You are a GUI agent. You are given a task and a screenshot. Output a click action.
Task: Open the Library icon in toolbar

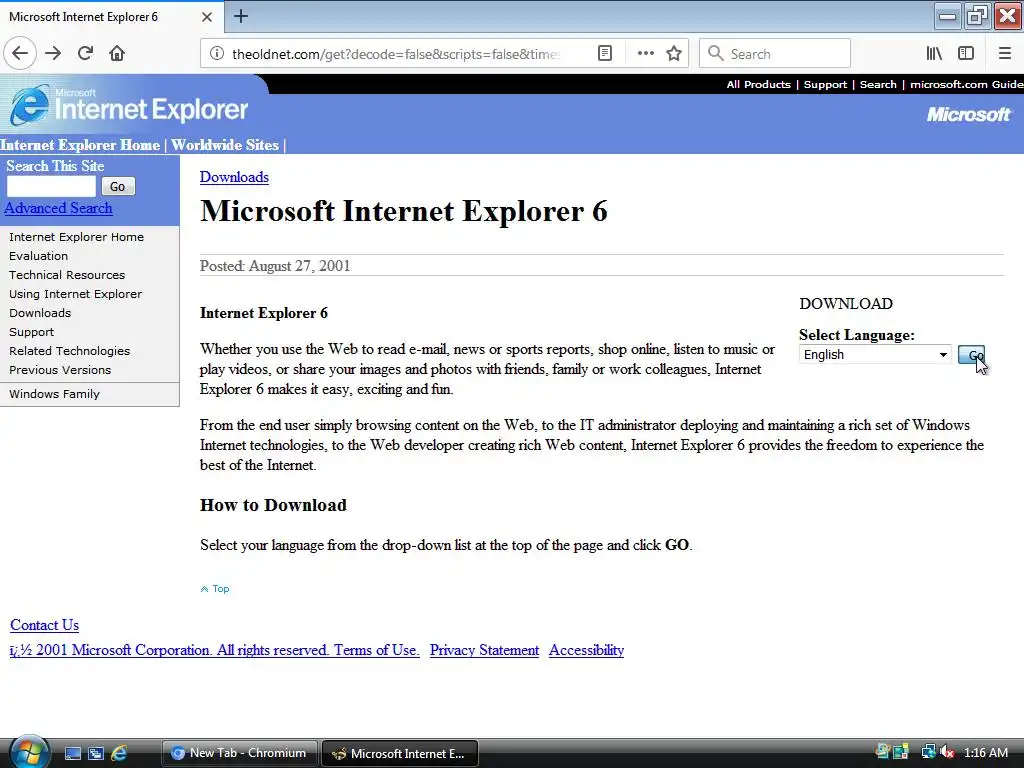(935, 54)
